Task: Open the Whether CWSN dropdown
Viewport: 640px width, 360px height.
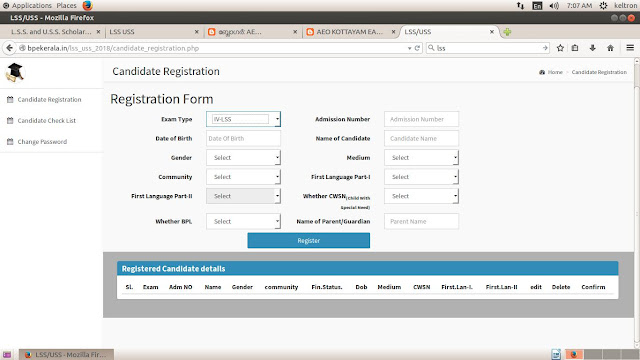Action: (421, 196)
